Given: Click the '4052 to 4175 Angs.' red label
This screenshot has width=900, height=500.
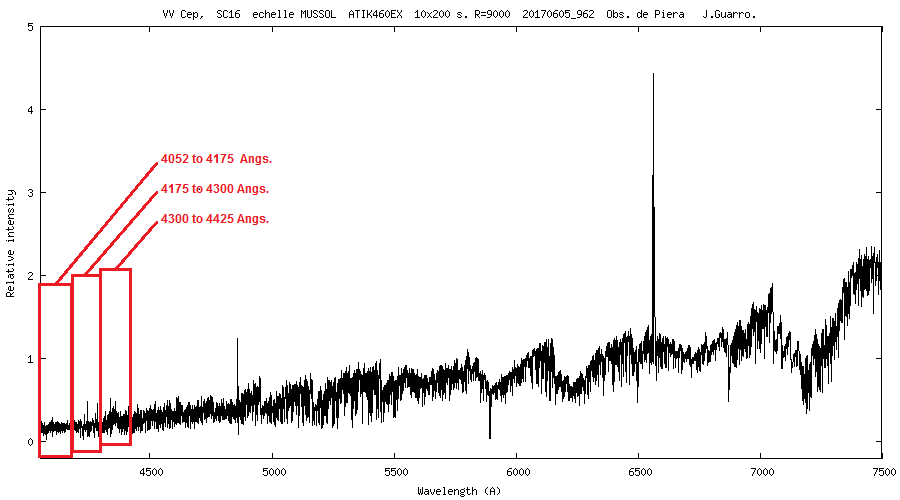Looking at the screenshot, I should [x=216, y=159].
